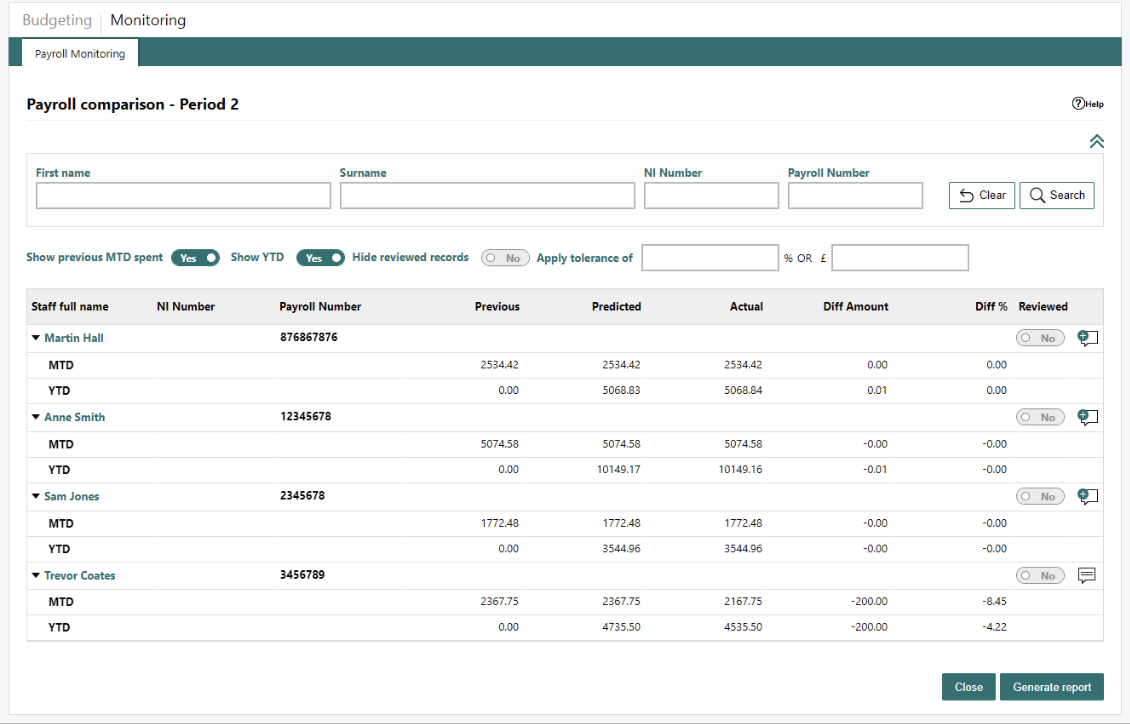Collapse the Martin Hall row
Image resolution: width=1130 pixels, height=724 pixels.
(x=36, y=338)
